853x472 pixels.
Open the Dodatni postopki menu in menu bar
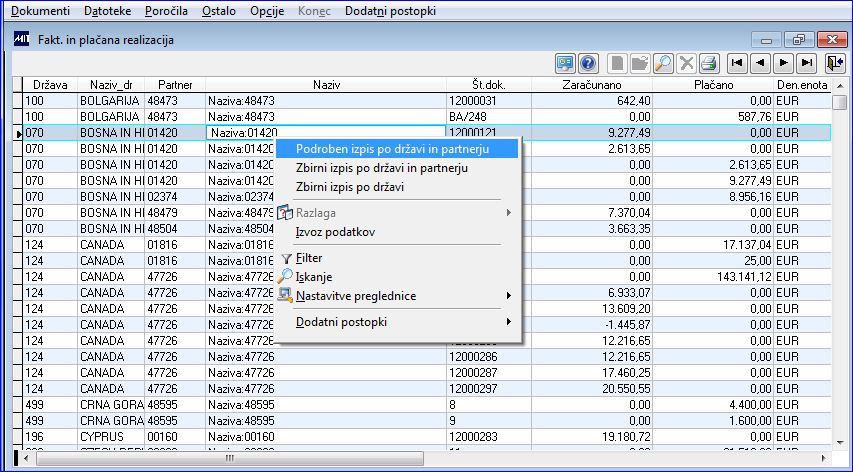391,11
